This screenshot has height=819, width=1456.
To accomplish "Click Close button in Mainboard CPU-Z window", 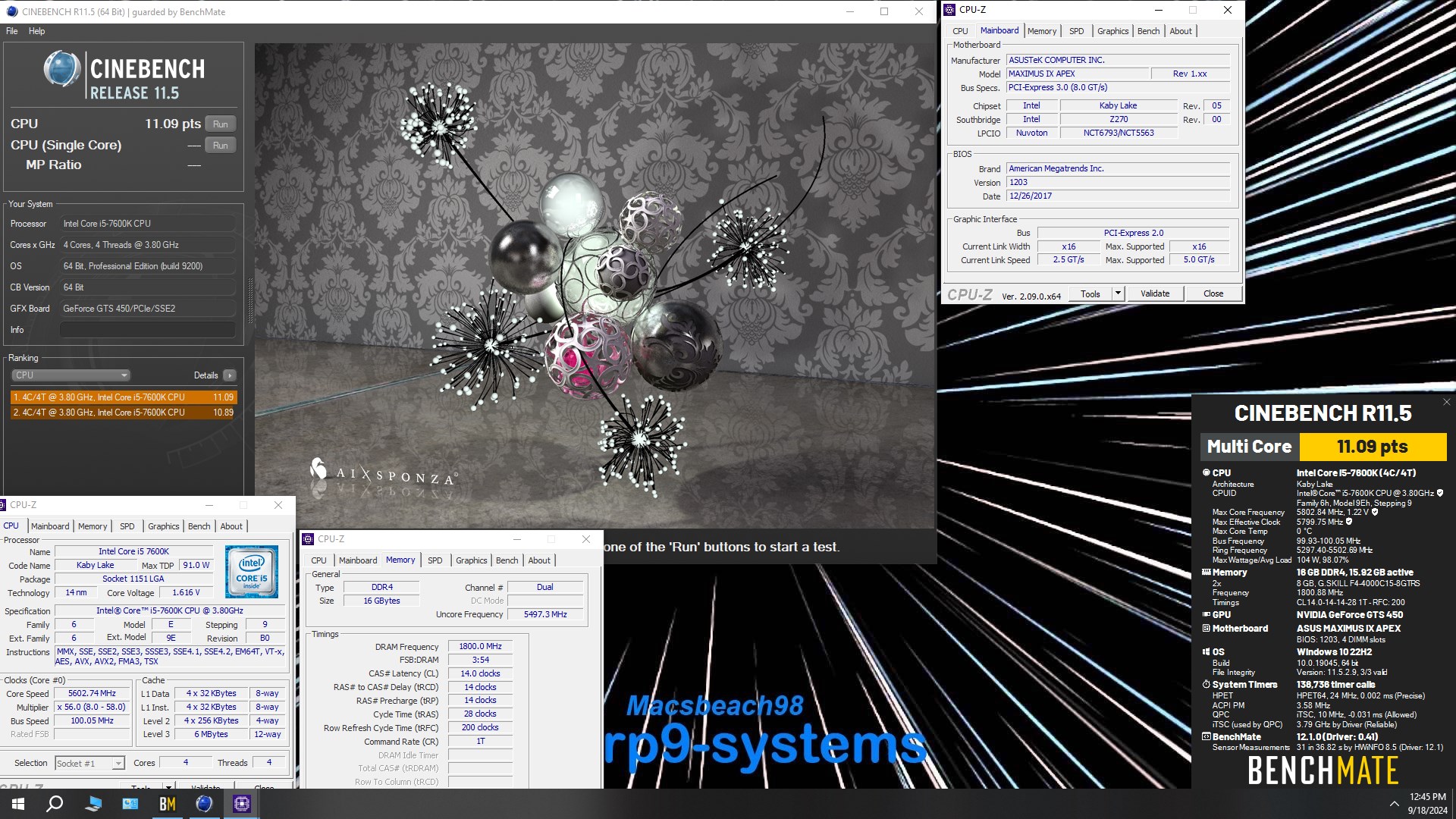I will [x=1213, y=293].
